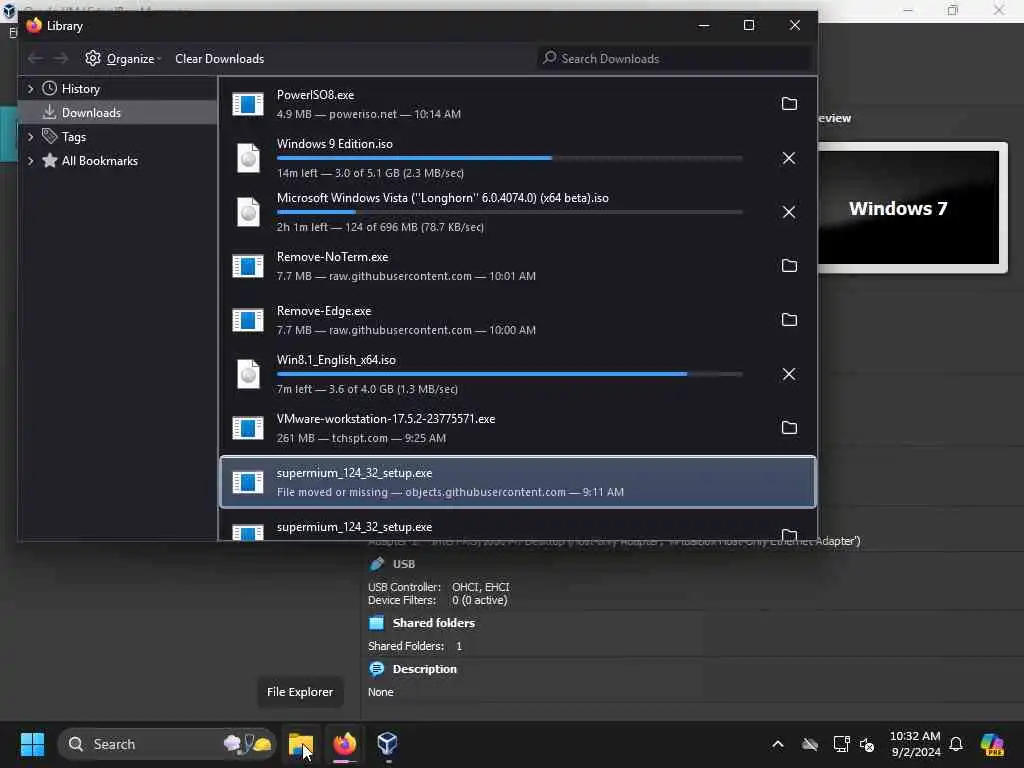Show VMware-workstation exe in its folder

click(x=789, y=428)
